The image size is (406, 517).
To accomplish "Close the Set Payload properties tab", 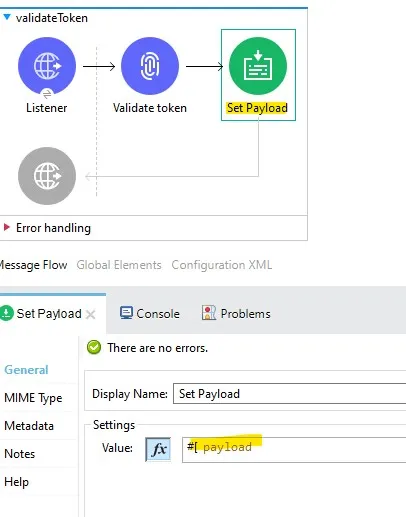I will tap(90, 314).
